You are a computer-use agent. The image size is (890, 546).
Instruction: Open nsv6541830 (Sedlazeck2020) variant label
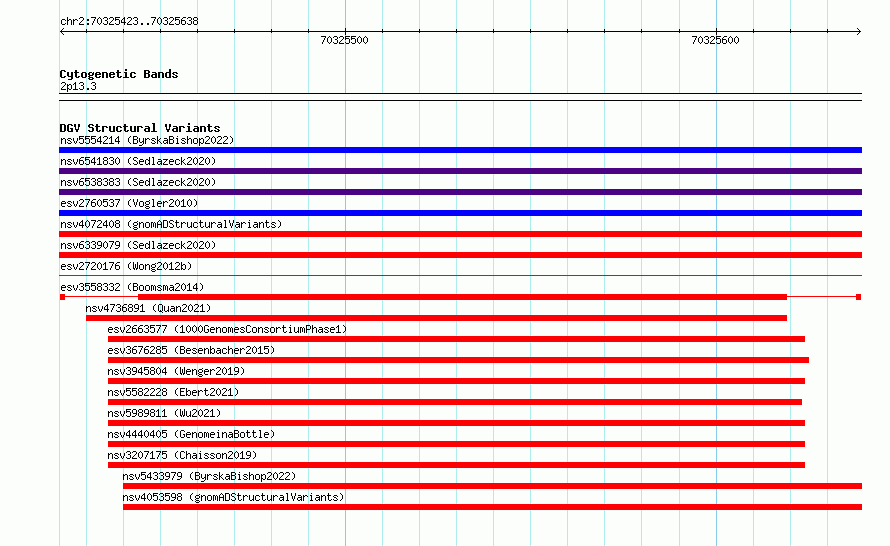tap(138, 161)
